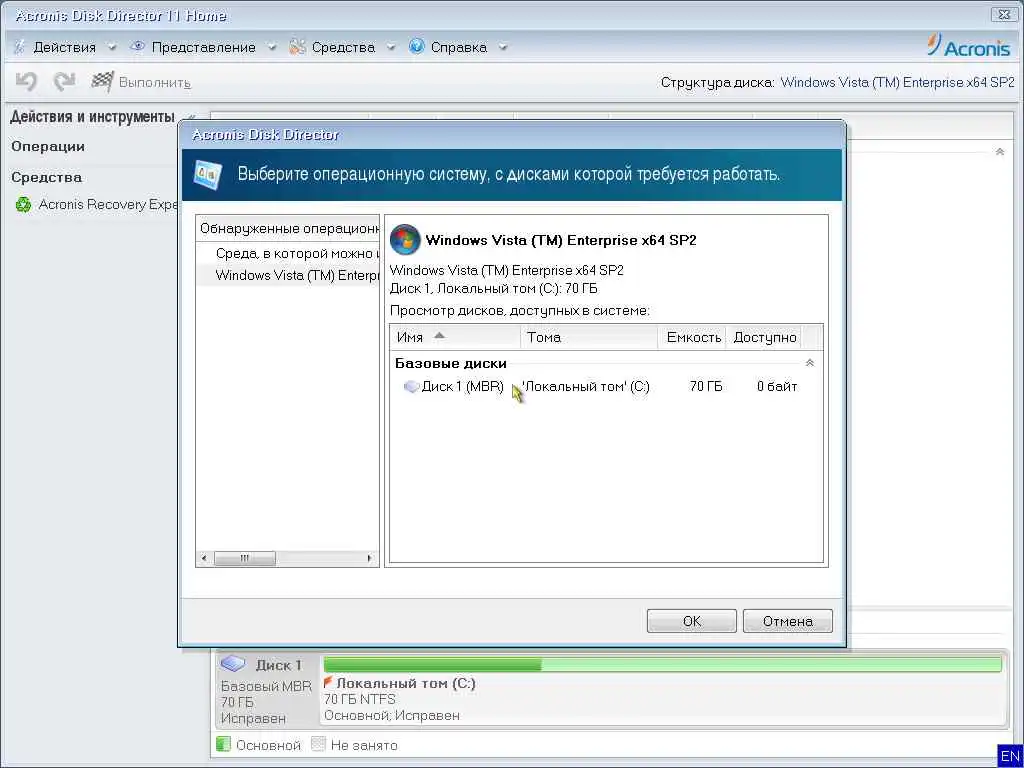Click left arrow of OS list scrollbar

(204, 558)
